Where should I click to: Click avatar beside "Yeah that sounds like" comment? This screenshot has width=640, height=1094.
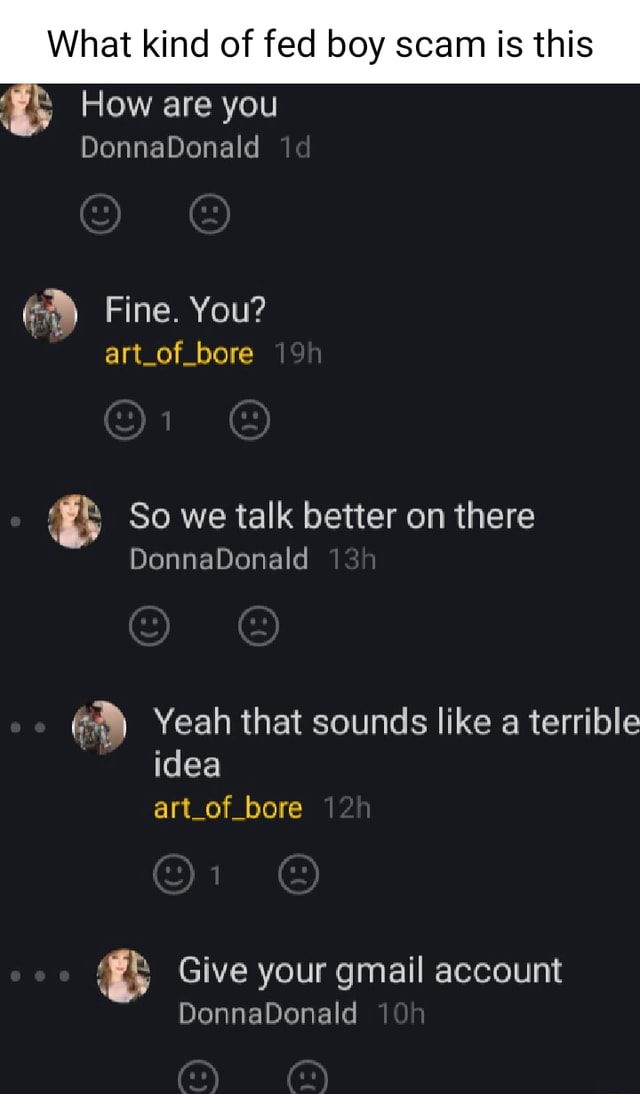(x=99, y=727)
